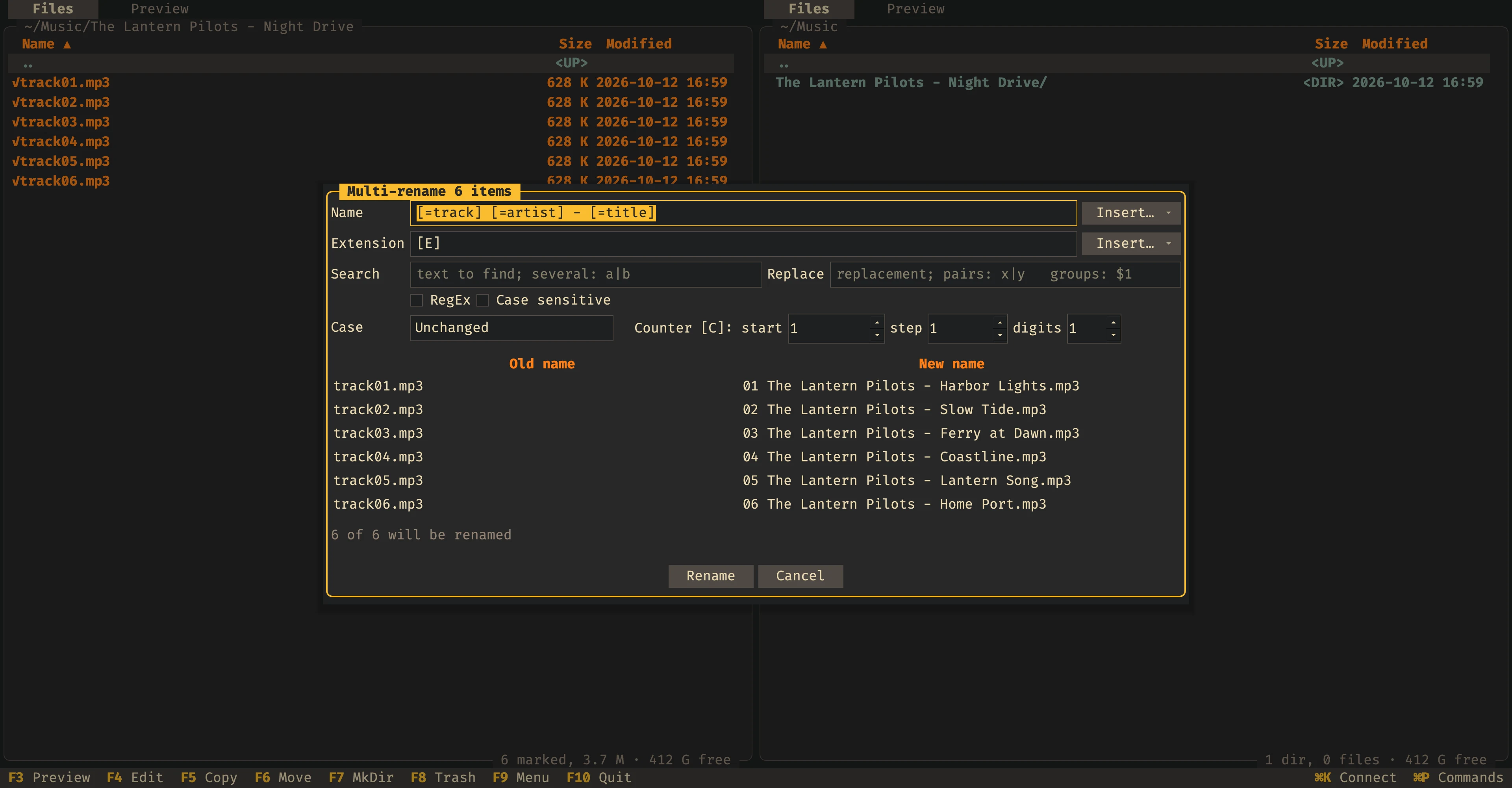Screen dimensions: 1512x788
Task: Open ⌘P Commands palette
Action: tap(1458, 777)
